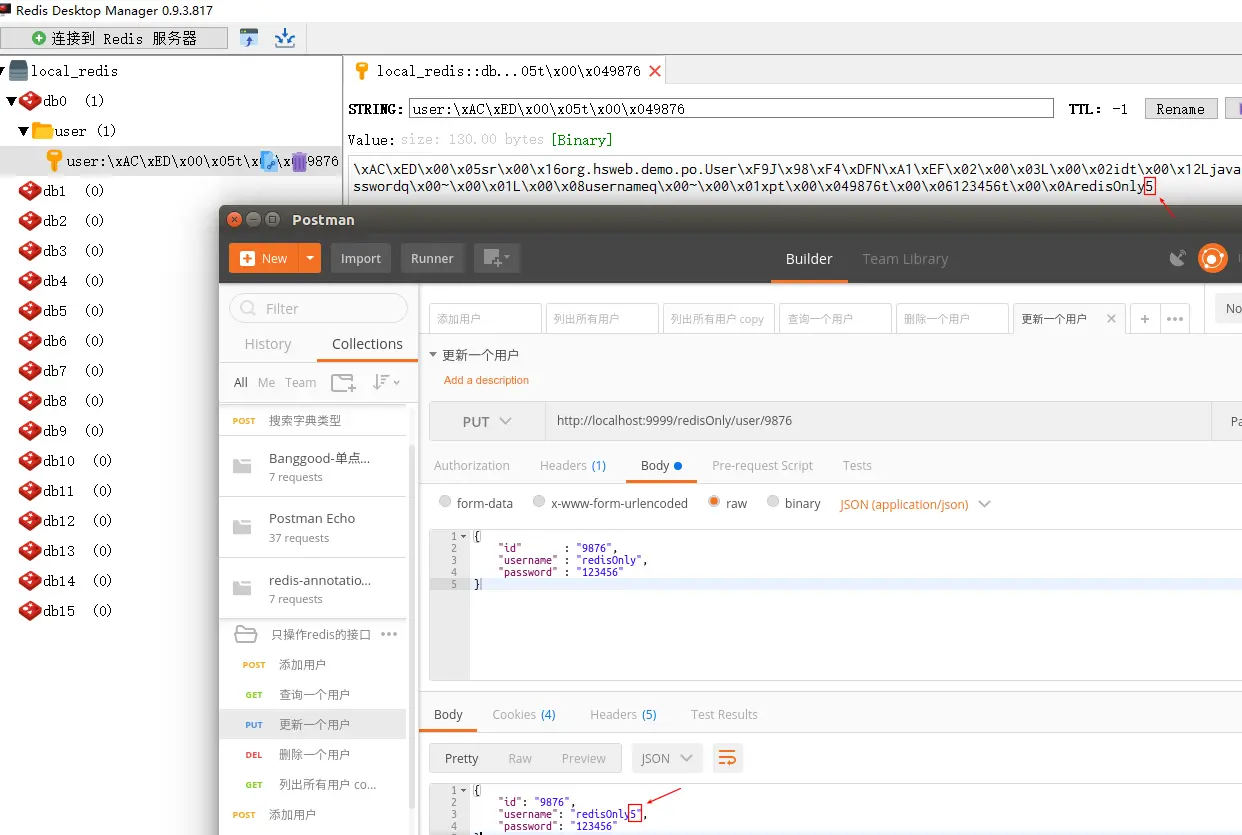Screen dimensions: 1242x835
Task: Open the response Cookies (4) tab
Action: [524, 714]
